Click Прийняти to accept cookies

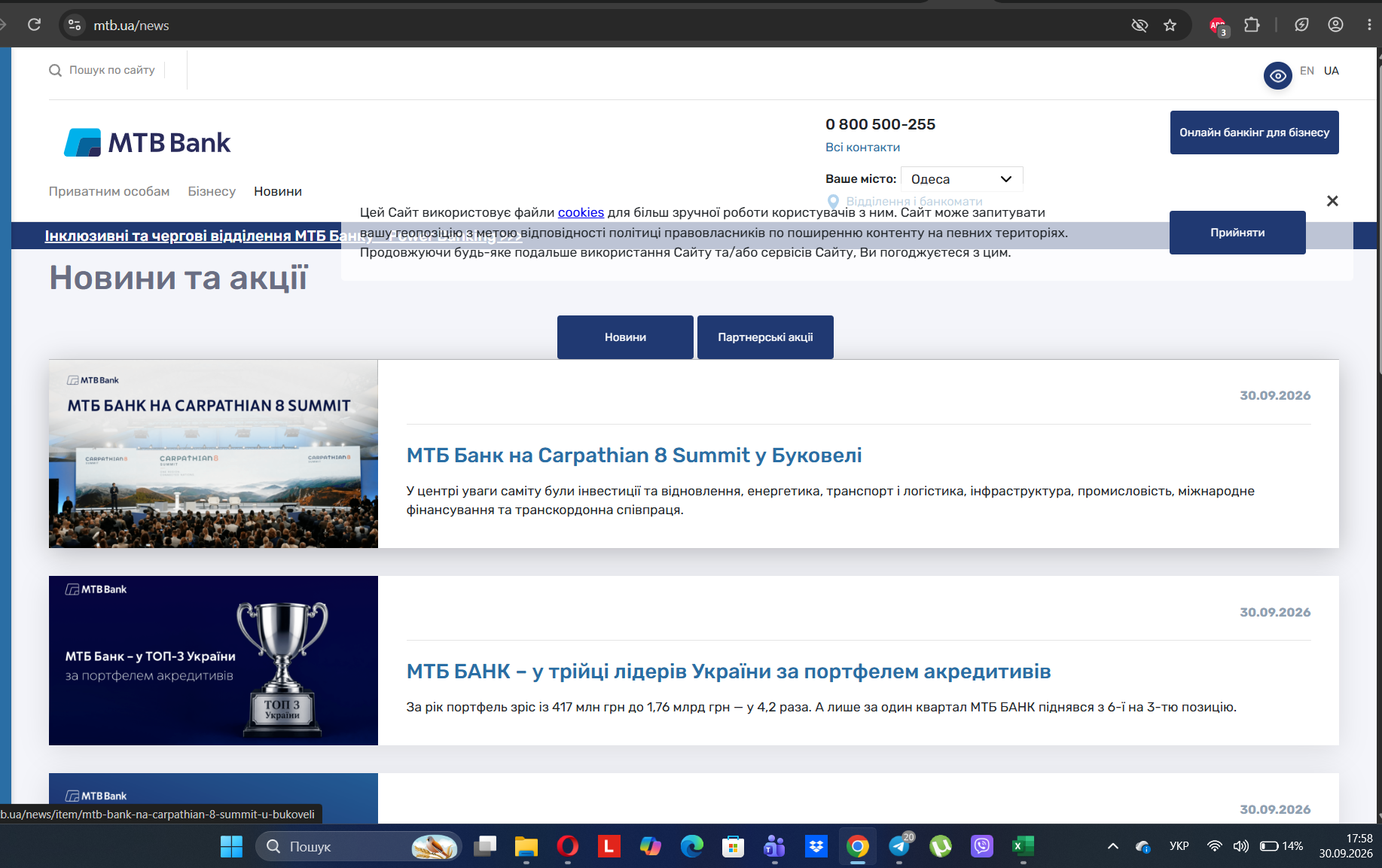click(1237, 233)
